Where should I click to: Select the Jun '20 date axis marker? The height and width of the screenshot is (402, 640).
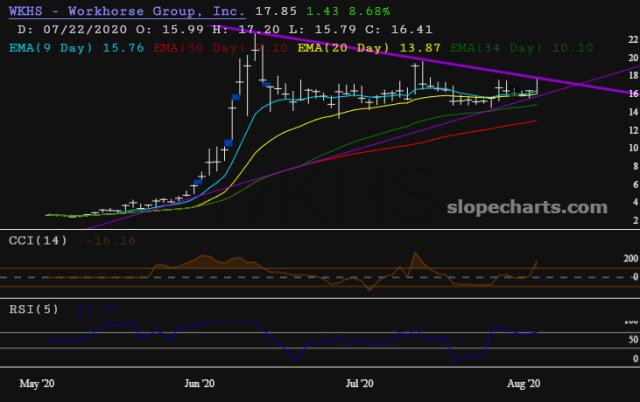(200, 383)
